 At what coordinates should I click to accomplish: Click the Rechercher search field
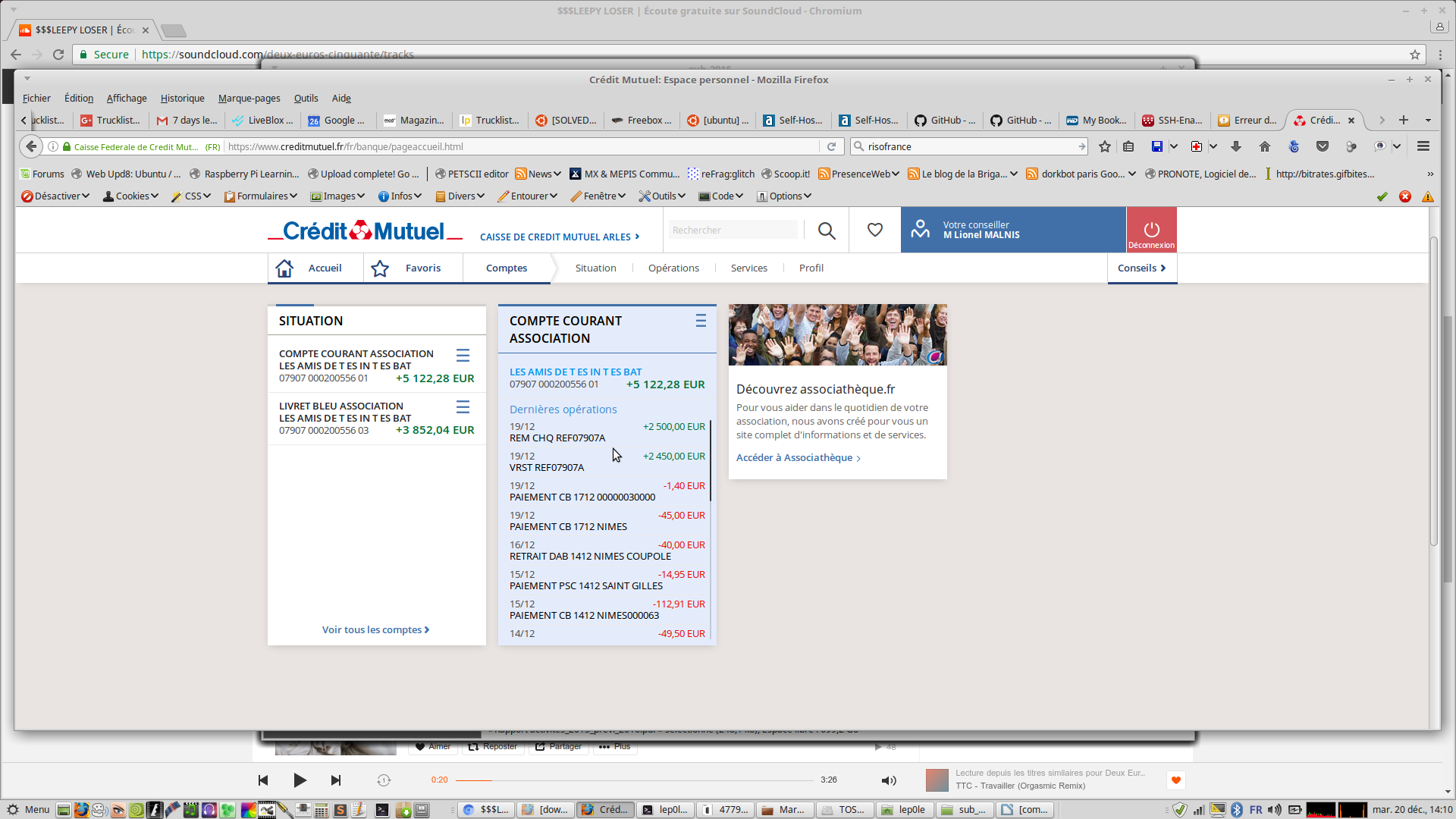click(x=733, y=231)
